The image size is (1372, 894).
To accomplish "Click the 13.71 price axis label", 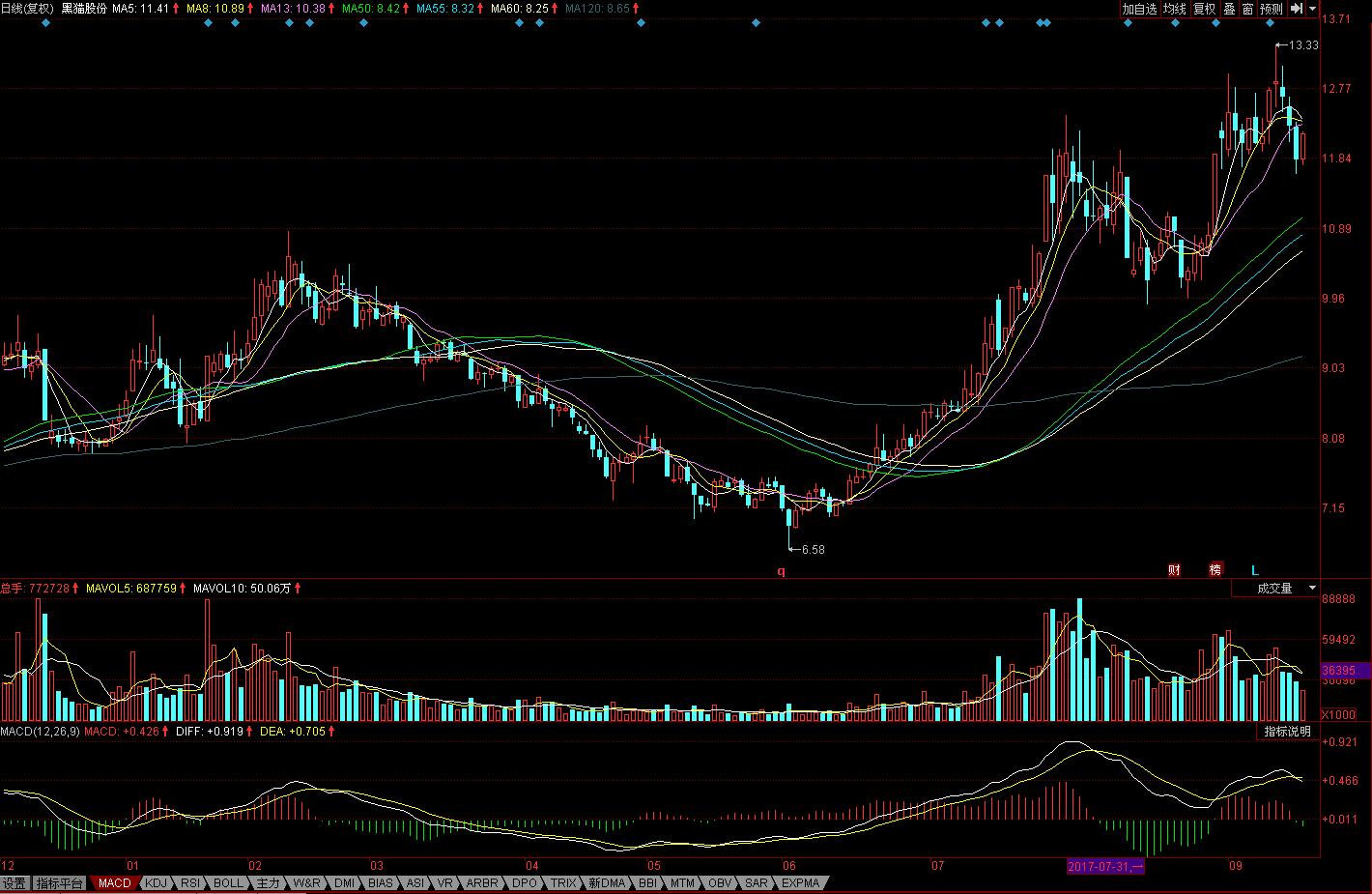I will pyautogui.click(x=1336, y=18).
